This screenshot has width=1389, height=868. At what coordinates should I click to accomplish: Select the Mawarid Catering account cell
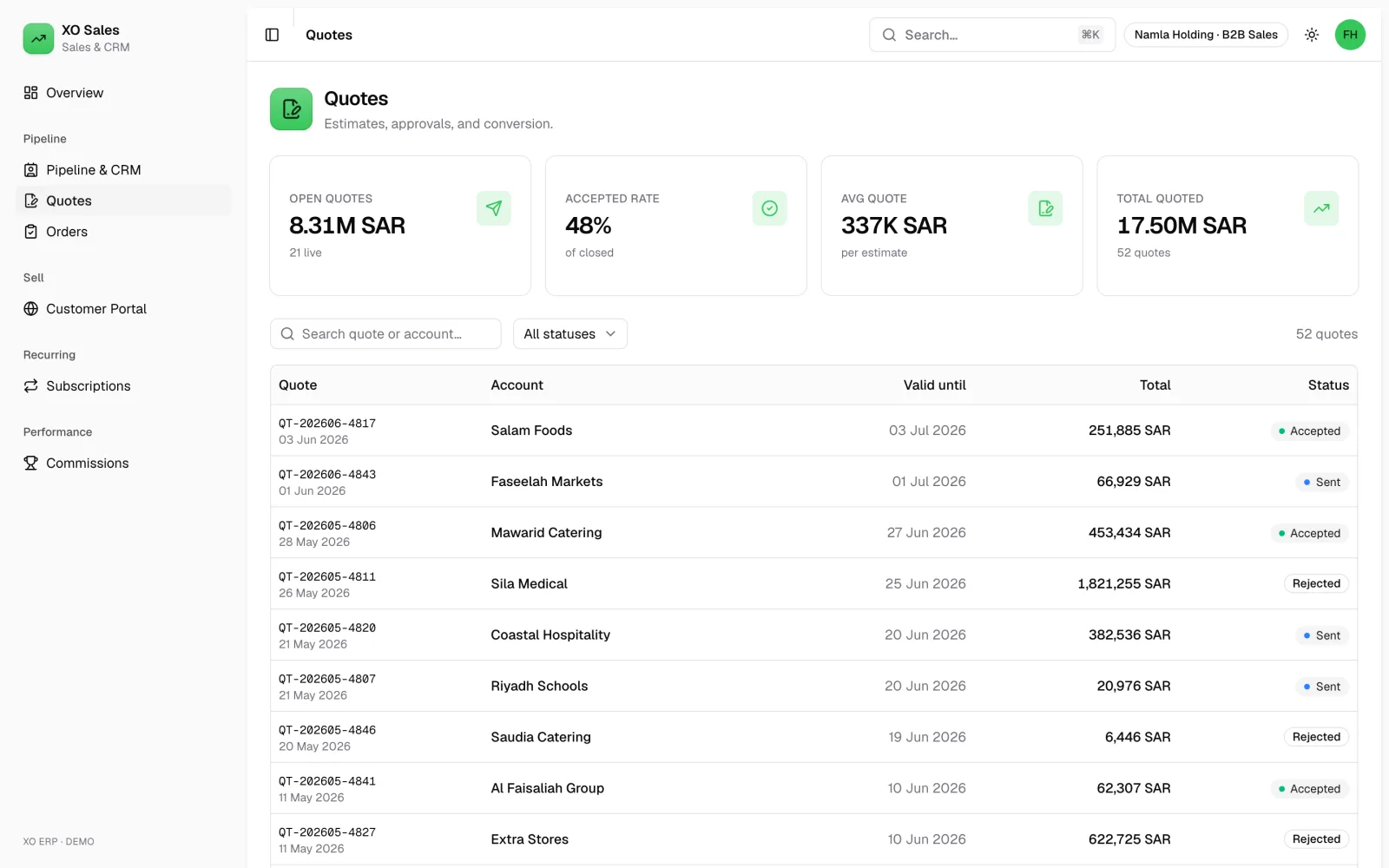pyautogui.click(x=546, y=533)
